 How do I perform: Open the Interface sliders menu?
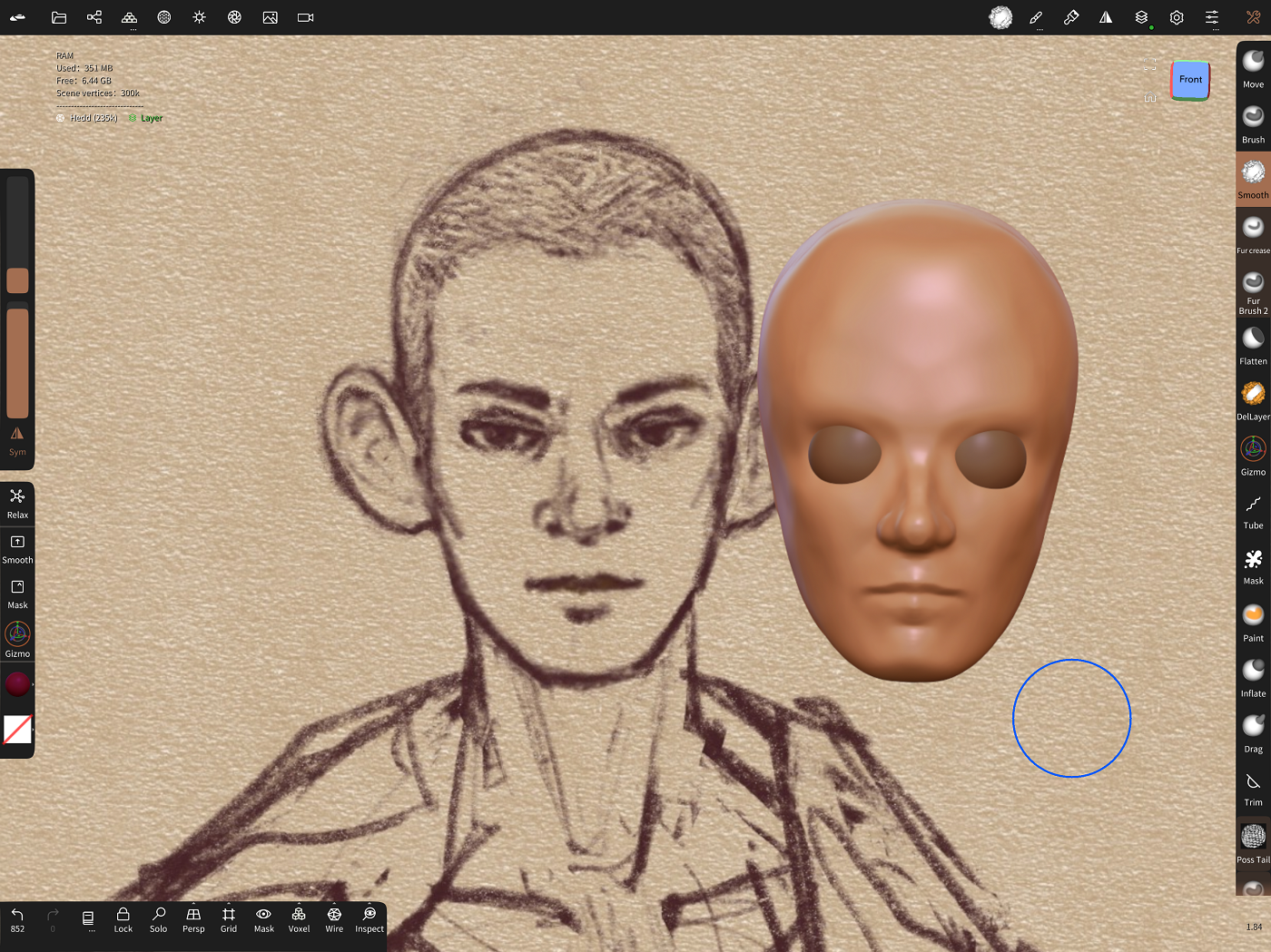coord(1212,17)
